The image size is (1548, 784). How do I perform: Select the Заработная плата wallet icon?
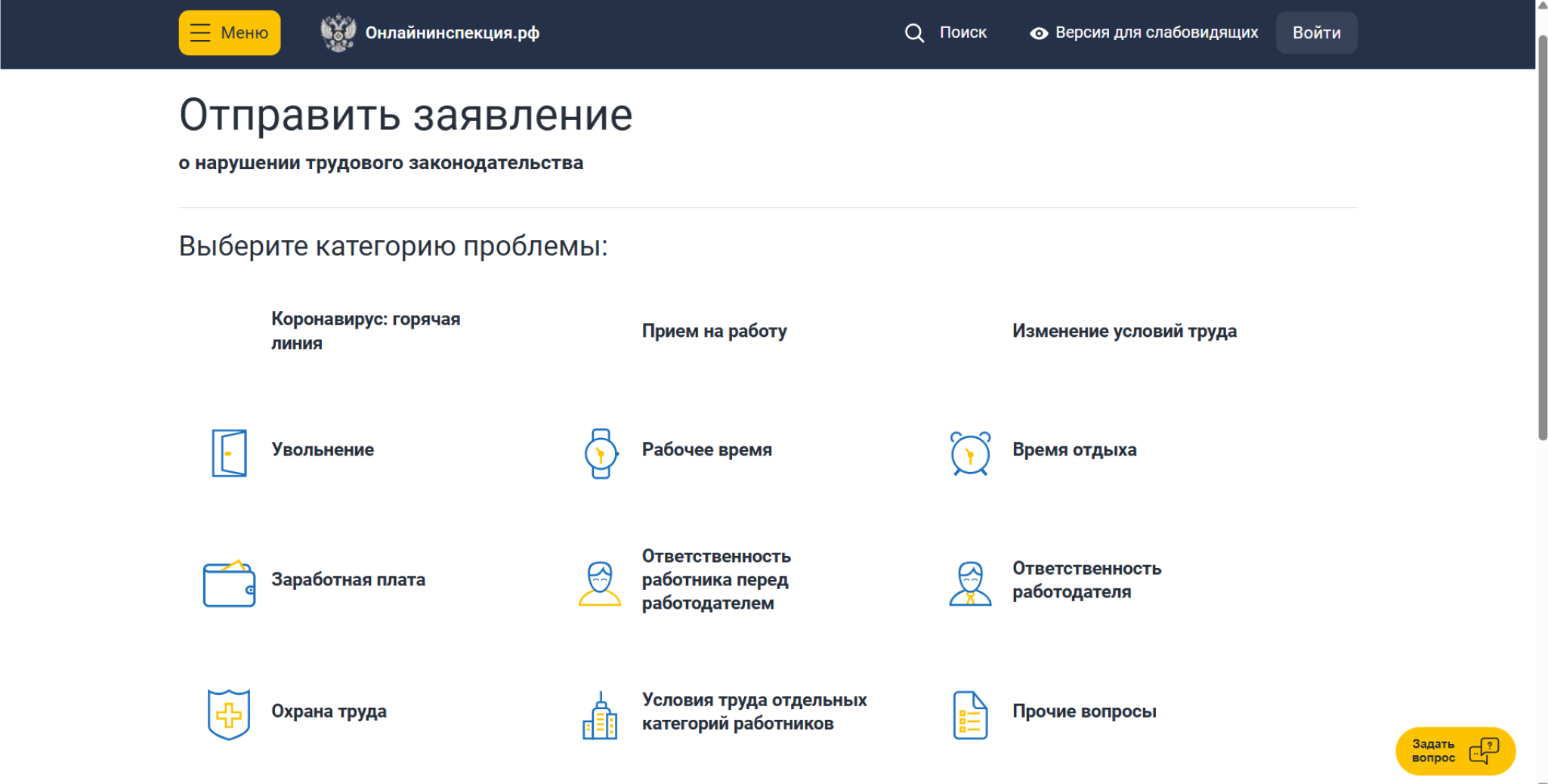pos(229,583)
